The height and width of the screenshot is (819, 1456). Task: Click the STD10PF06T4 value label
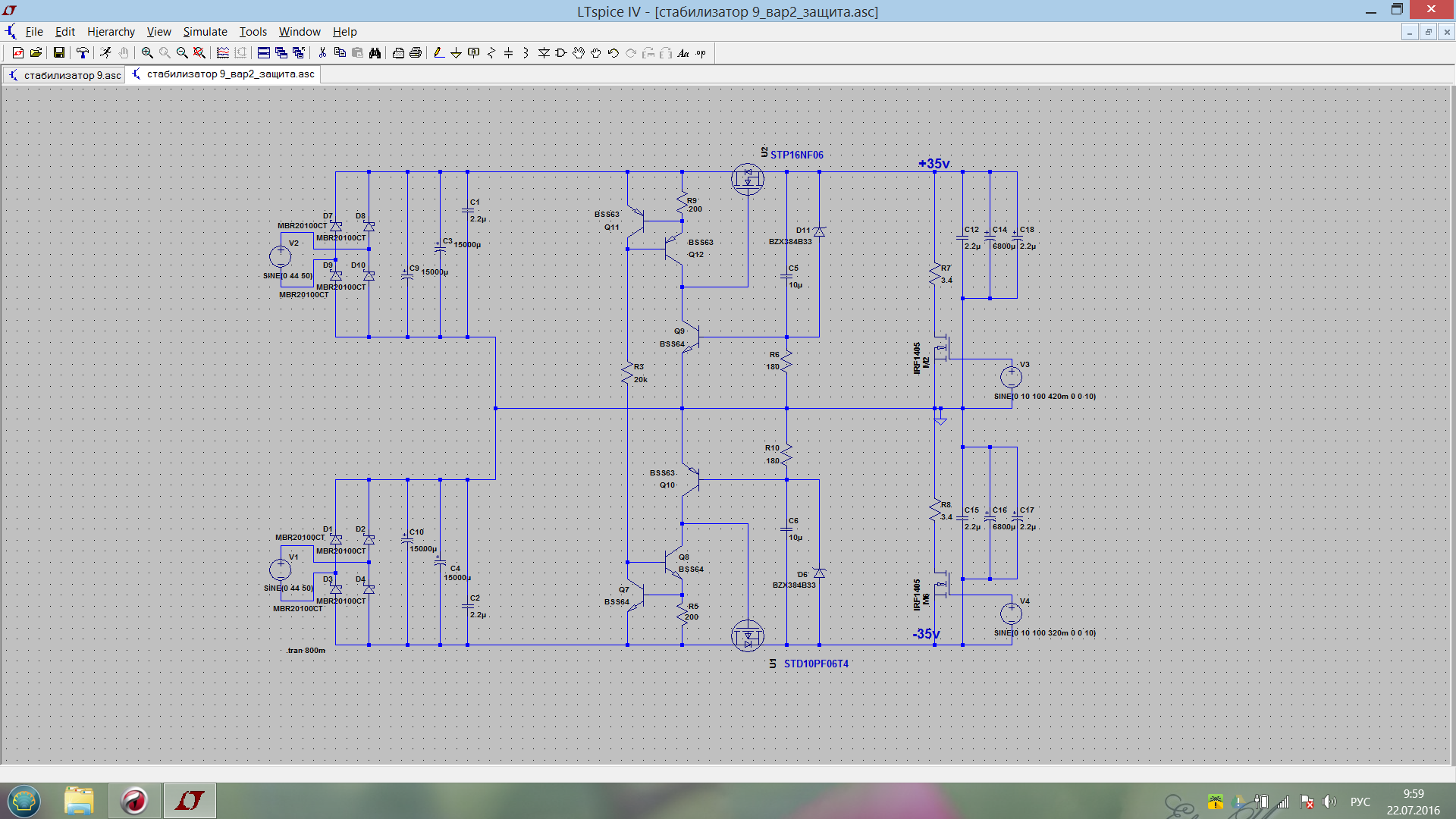[816, 664]
